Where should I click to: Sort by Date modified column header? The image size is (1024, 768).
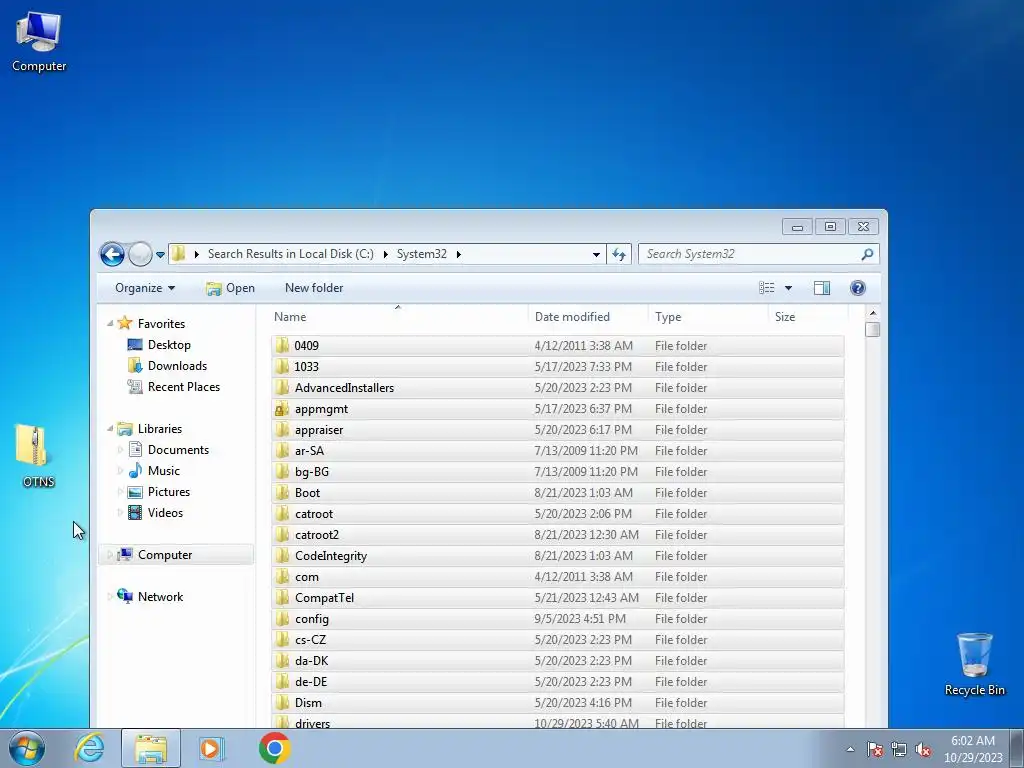(x=588, y=317)
